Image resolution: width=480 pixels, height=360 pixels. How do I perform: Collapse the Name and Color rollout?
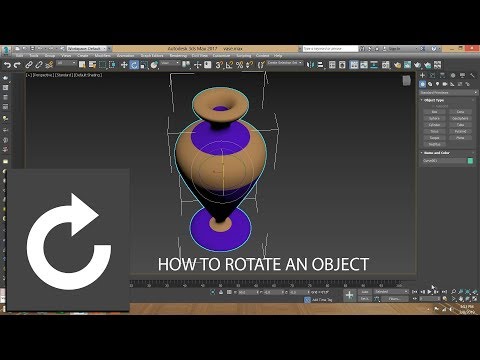coord(437,153)
